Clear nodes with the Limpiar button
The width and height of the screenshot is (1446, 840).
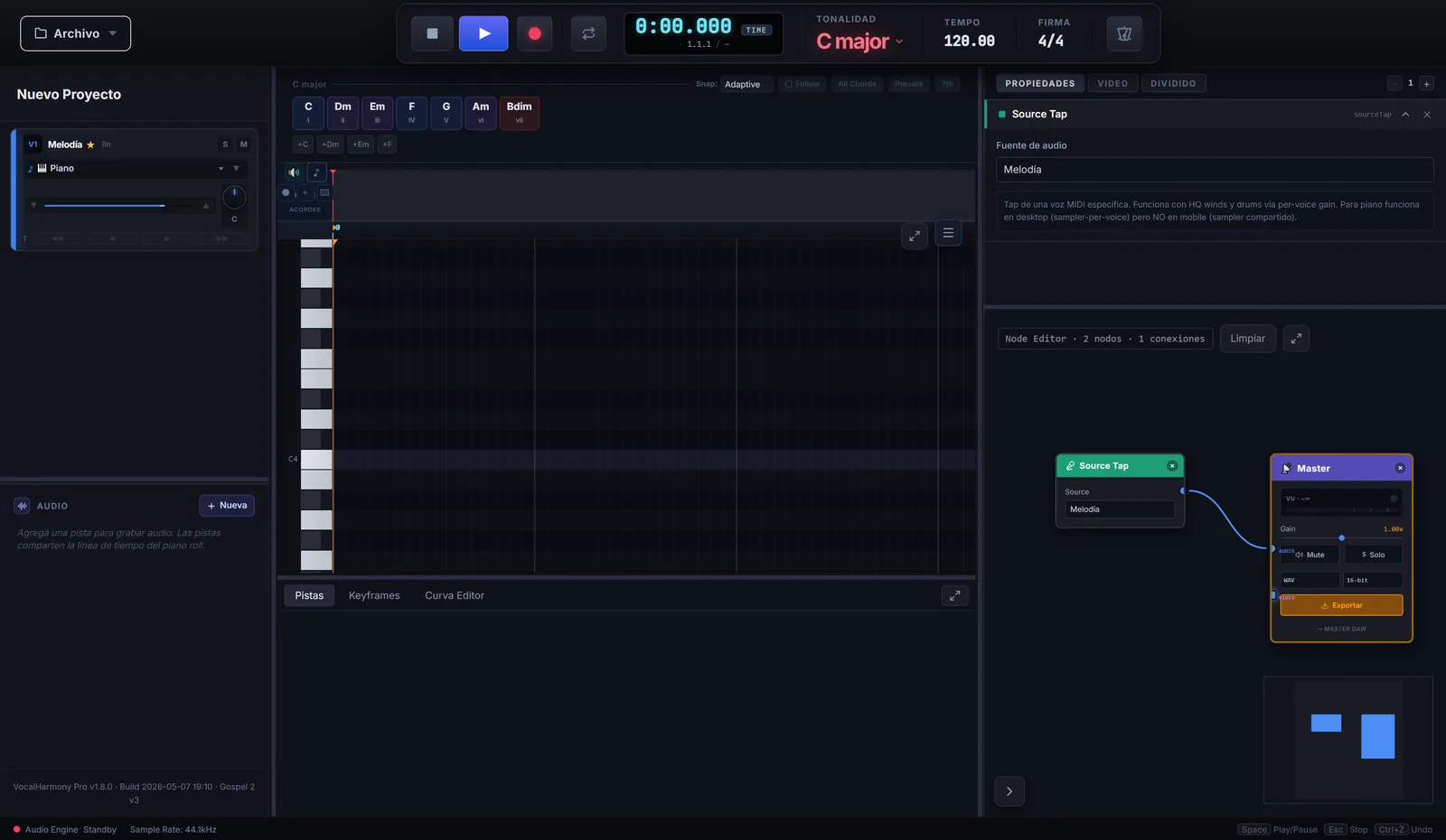tap(1247, 339)
